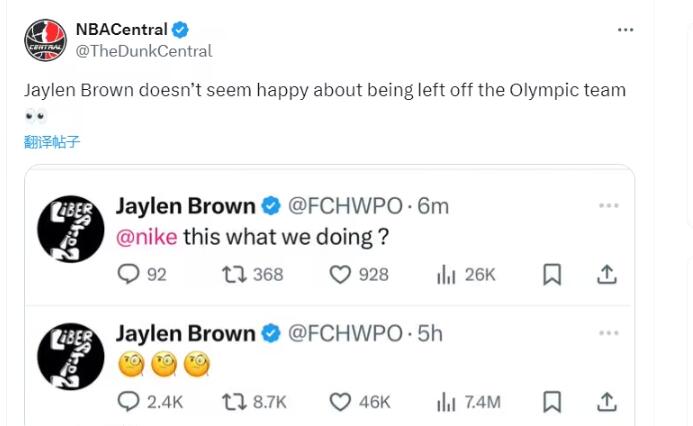
Task: Click the 翻译帖子 translate post link
Action: [x=52, y=142]
